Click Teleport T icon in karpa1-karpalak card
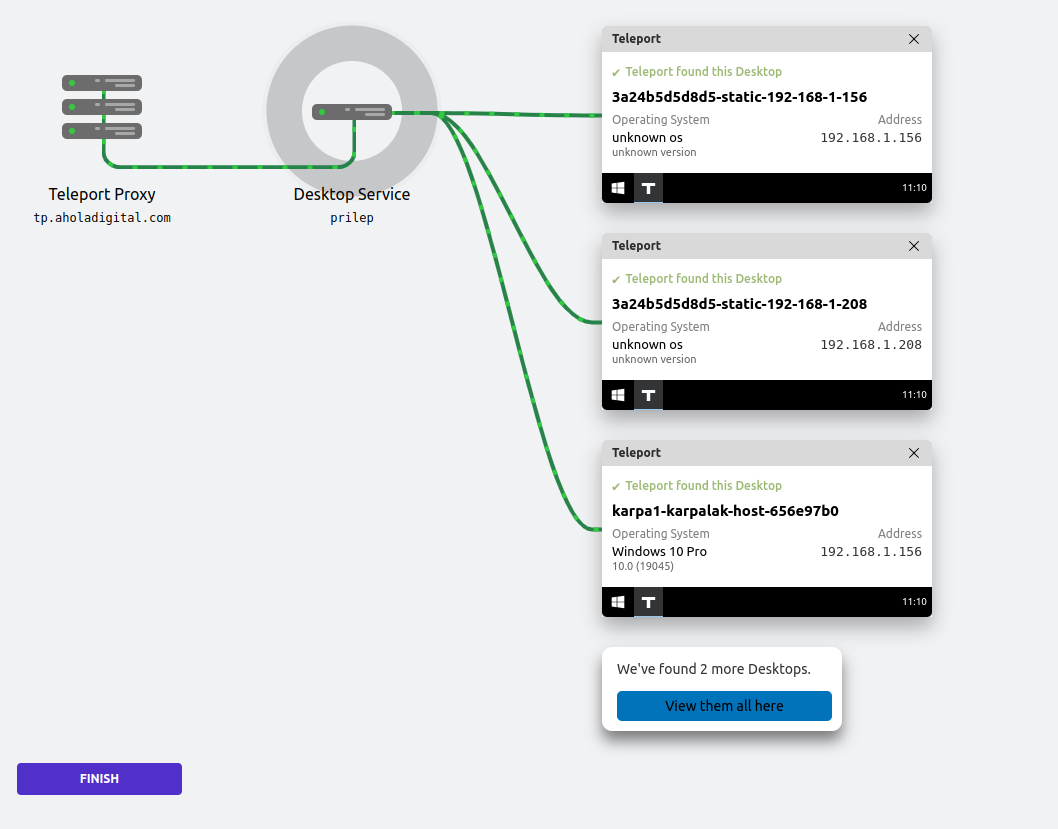The image size is (1058, 829). click(x=648, y=602)
